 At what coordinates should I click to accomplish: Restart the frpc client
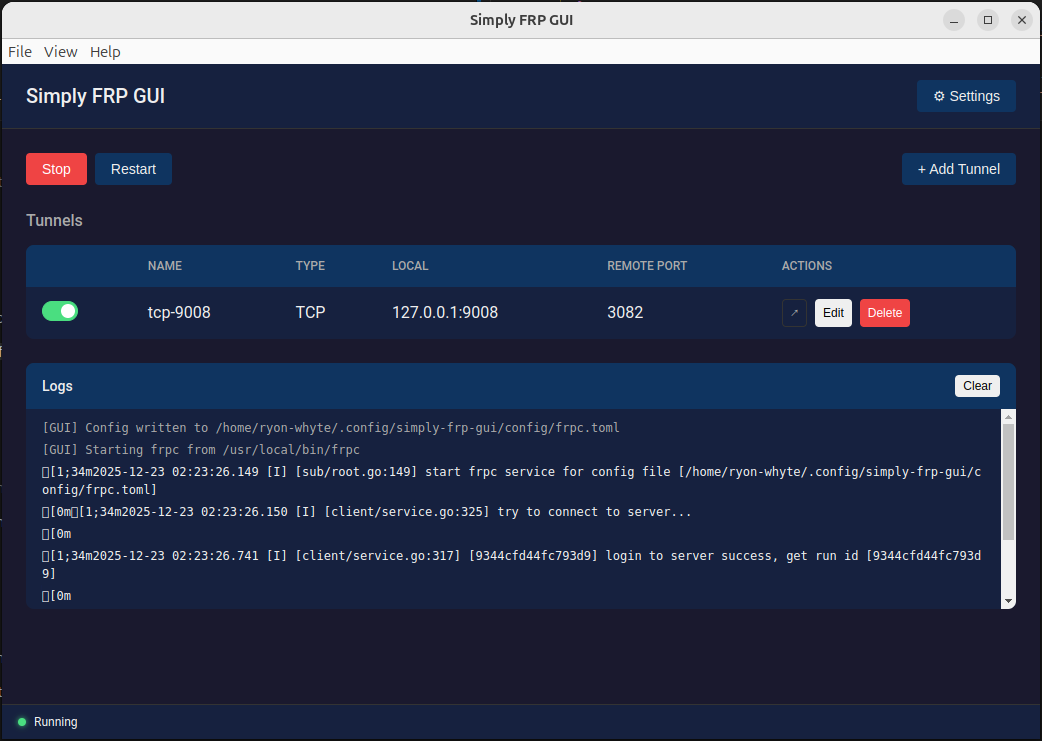click(132, 168)
